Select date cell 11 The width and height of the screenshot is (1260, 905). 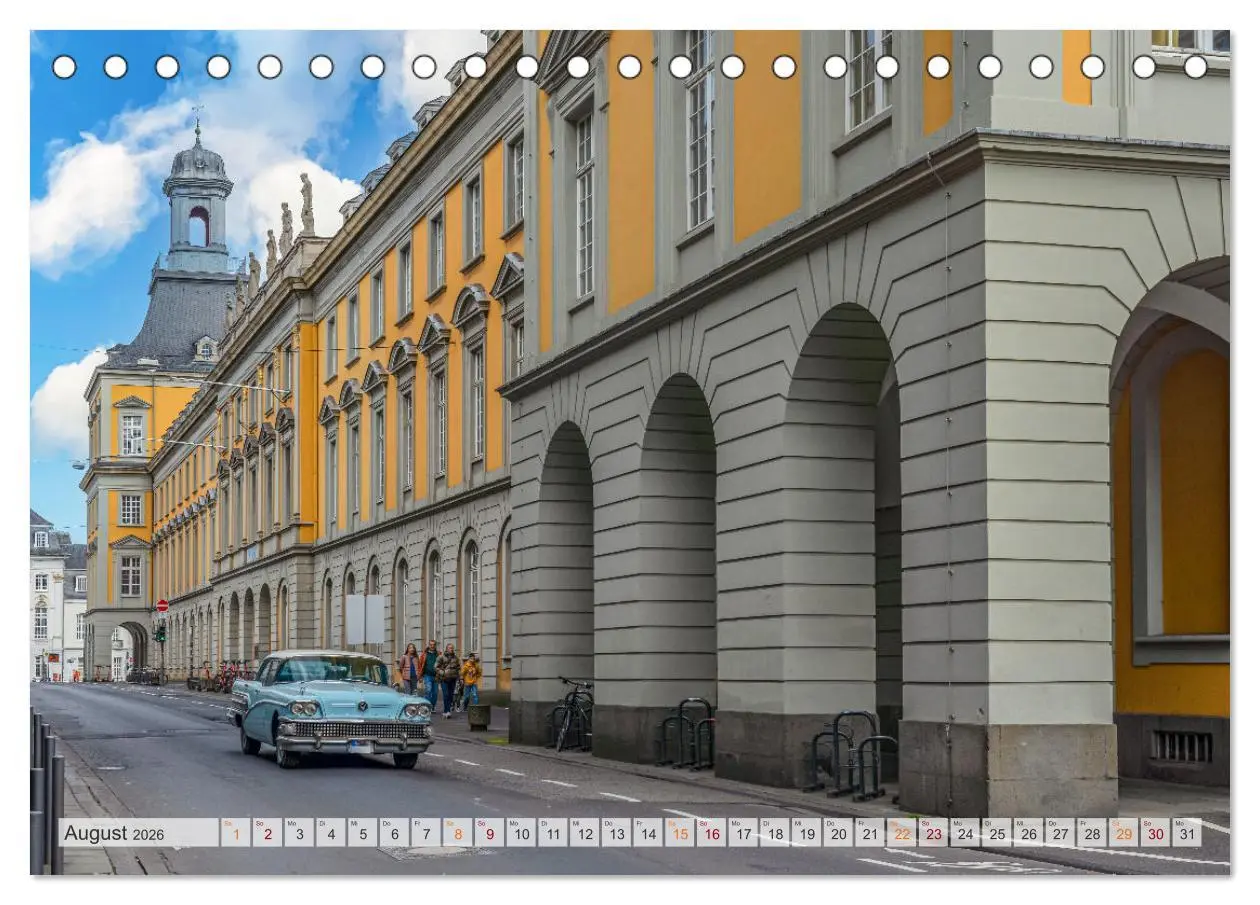[553, 833]
